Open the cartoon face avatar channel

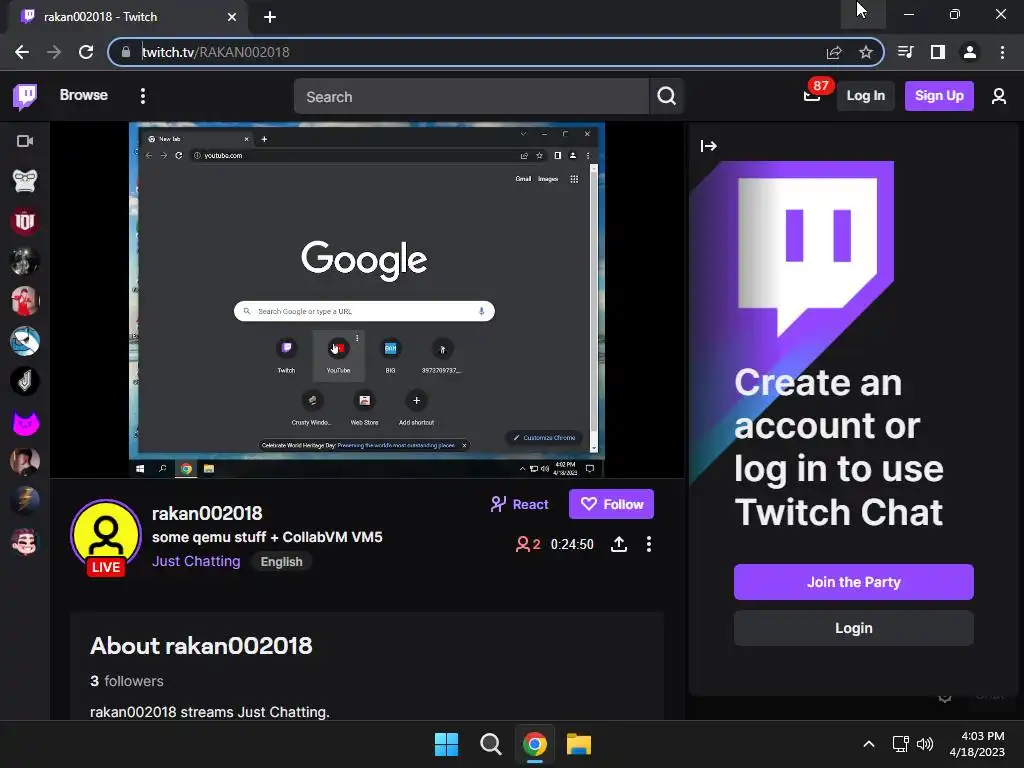pyautogui.click(x=25, y=542)
